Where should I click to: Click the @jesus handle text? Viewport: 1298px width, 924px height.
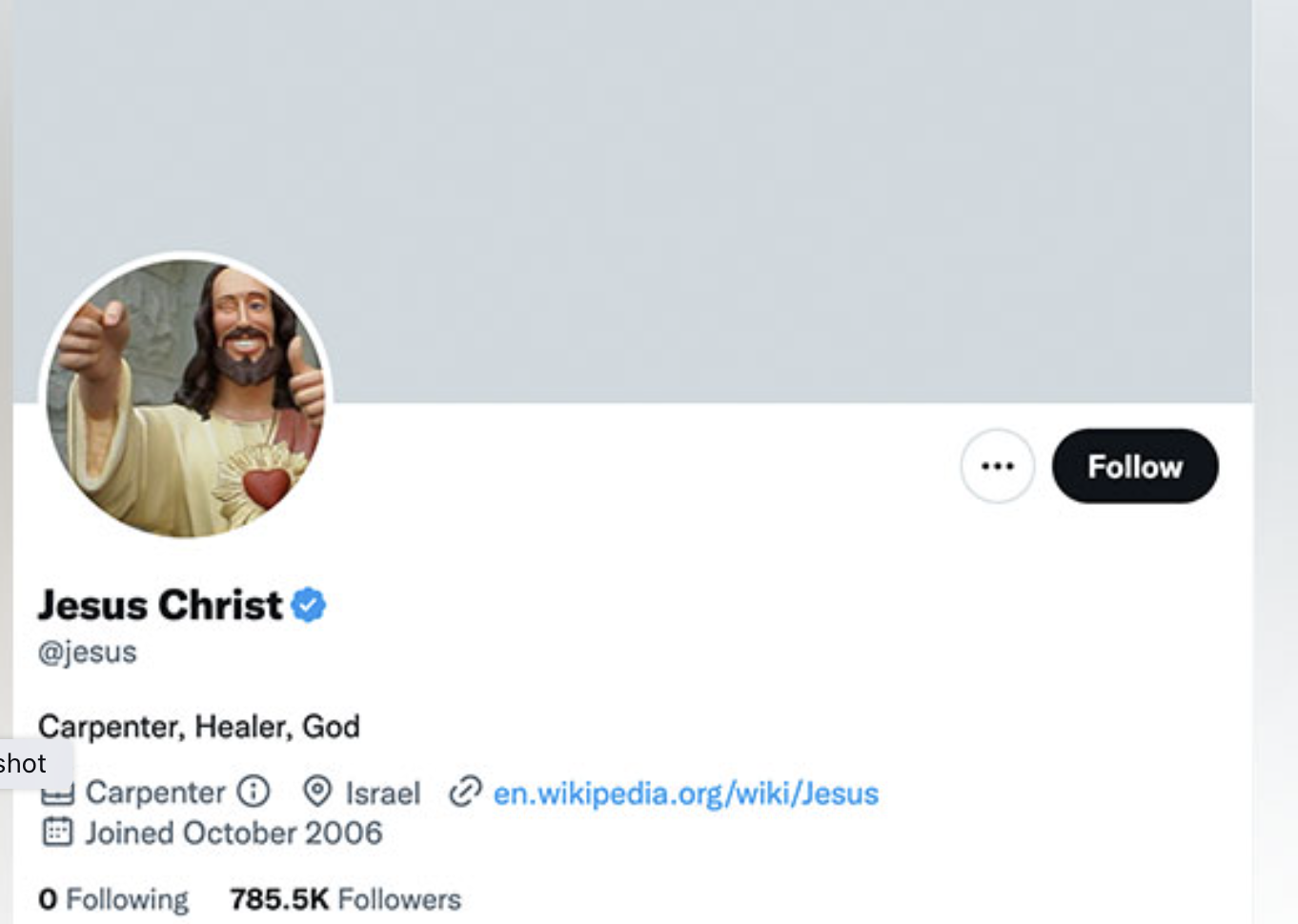(x=88, y=653)
